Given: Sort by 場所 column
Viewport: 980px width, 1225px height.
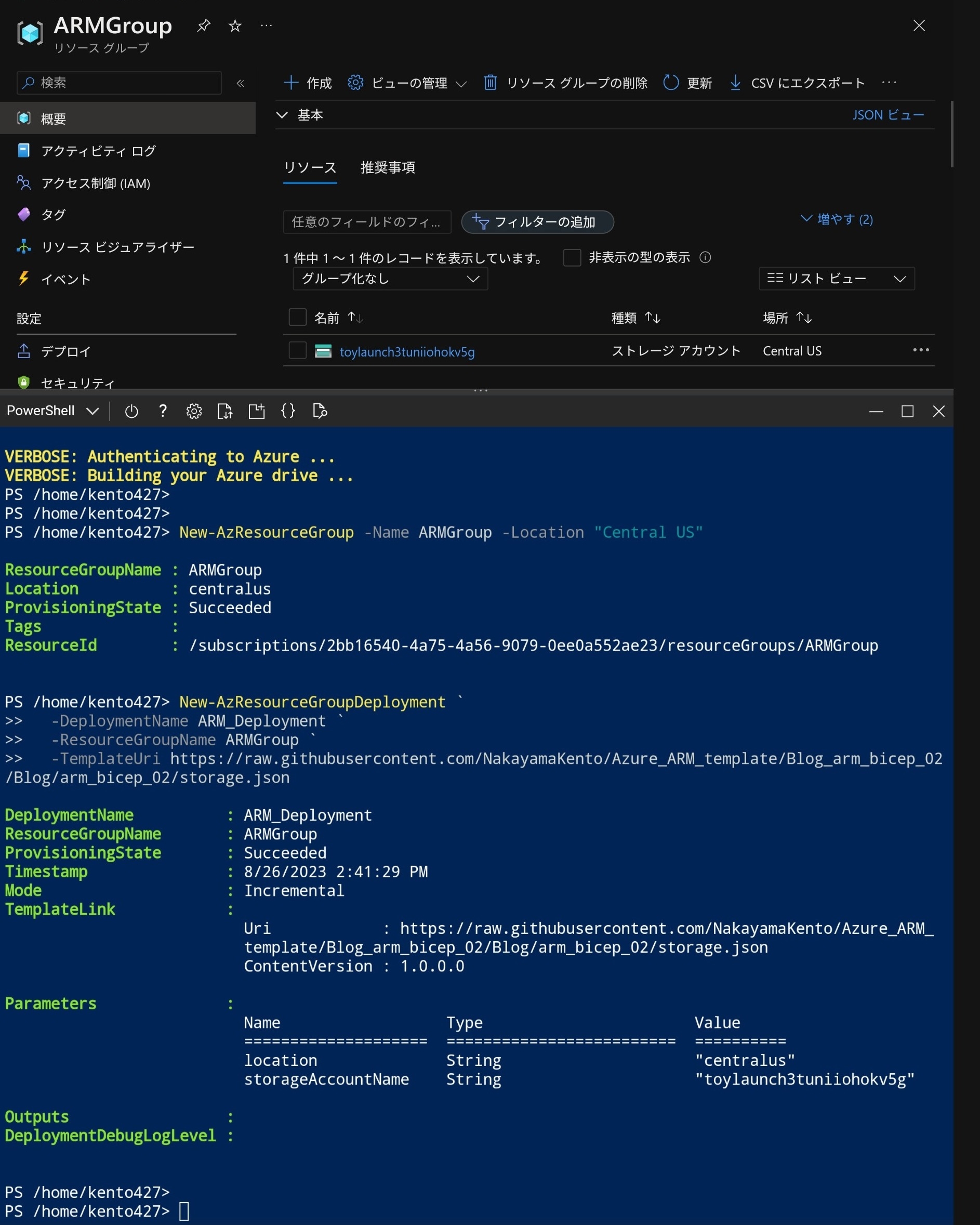Looking at the screenshot, I should click(787, 318).
